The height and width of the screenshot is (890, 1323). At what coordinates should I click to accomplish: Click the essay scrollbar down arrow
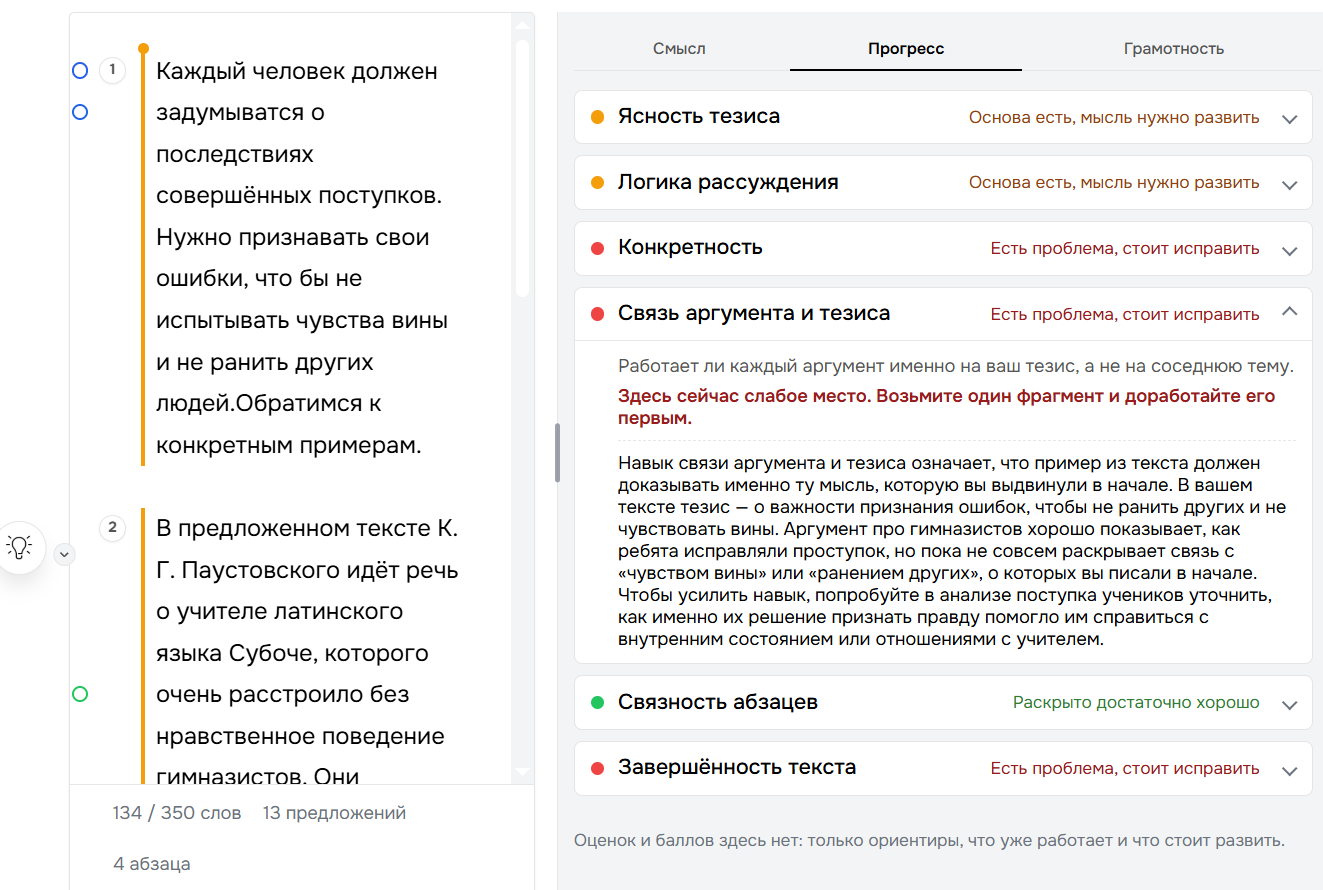522,771
